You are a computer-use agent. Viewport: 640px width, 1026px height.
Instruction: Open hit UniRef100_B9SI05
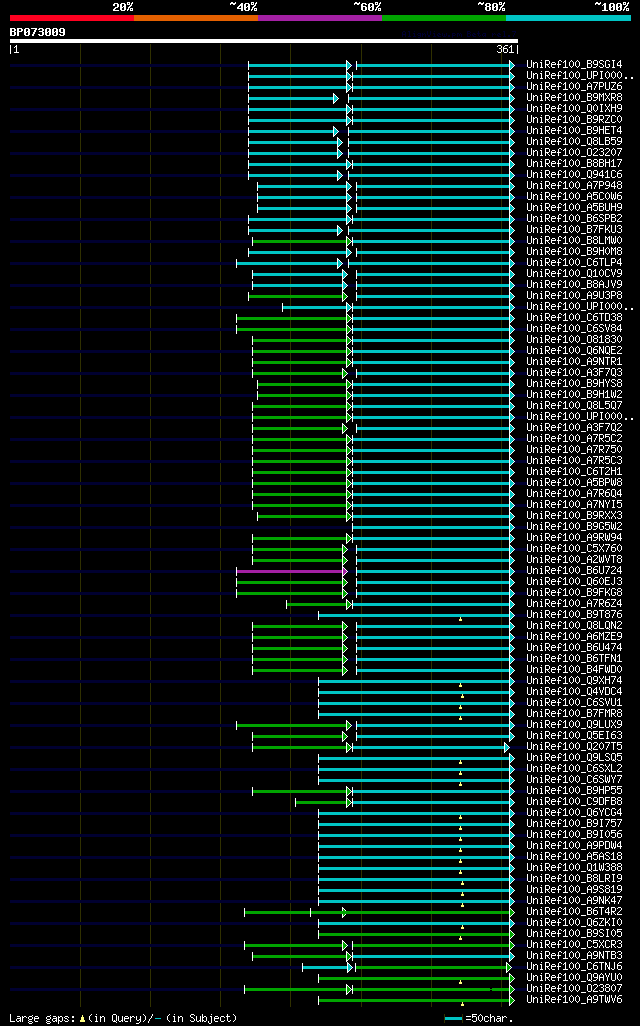click(575, 934)
